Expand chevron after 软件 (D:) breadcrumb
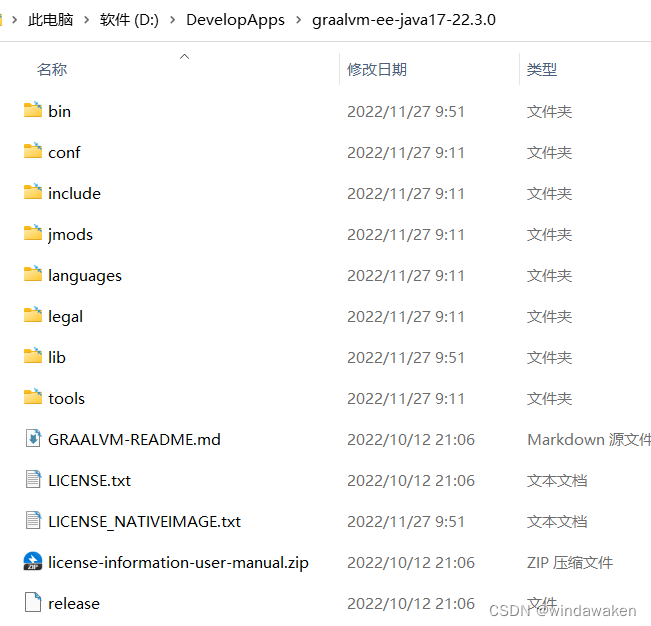Viewport: 651px width, 626px height. [x=172, y=20]
